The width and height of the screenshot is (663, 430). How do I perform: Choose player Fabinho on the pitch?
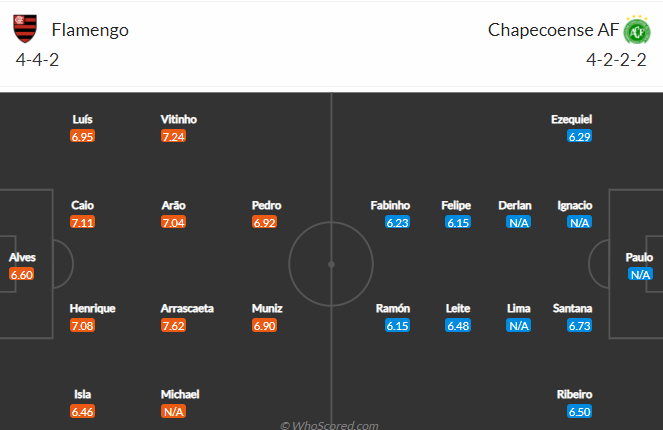[x=390, y=205]
